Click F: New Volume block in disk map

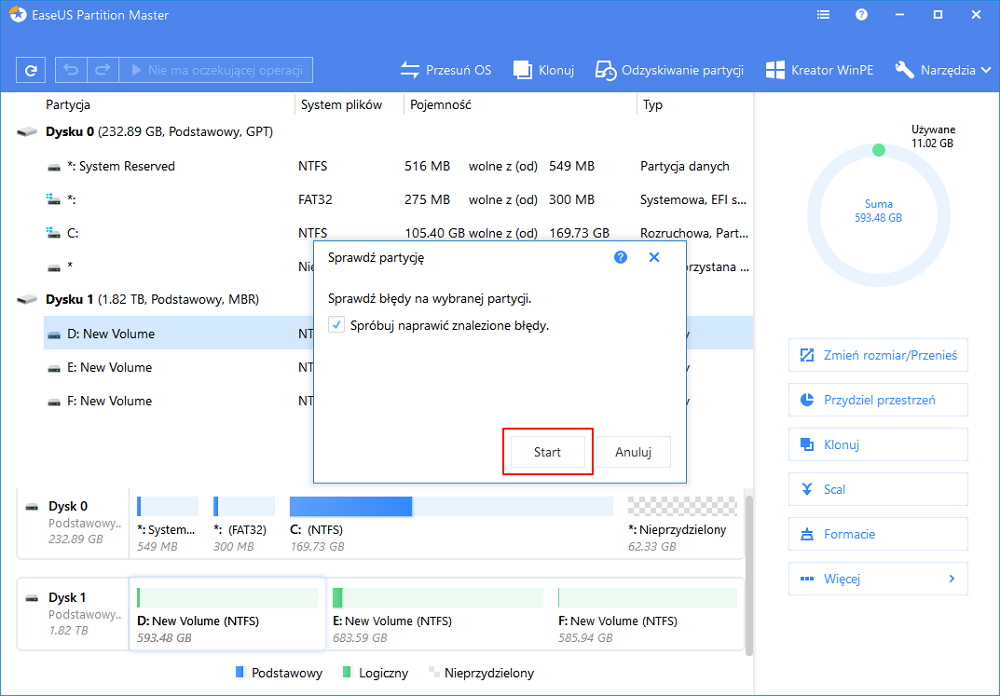coord(647,616)
